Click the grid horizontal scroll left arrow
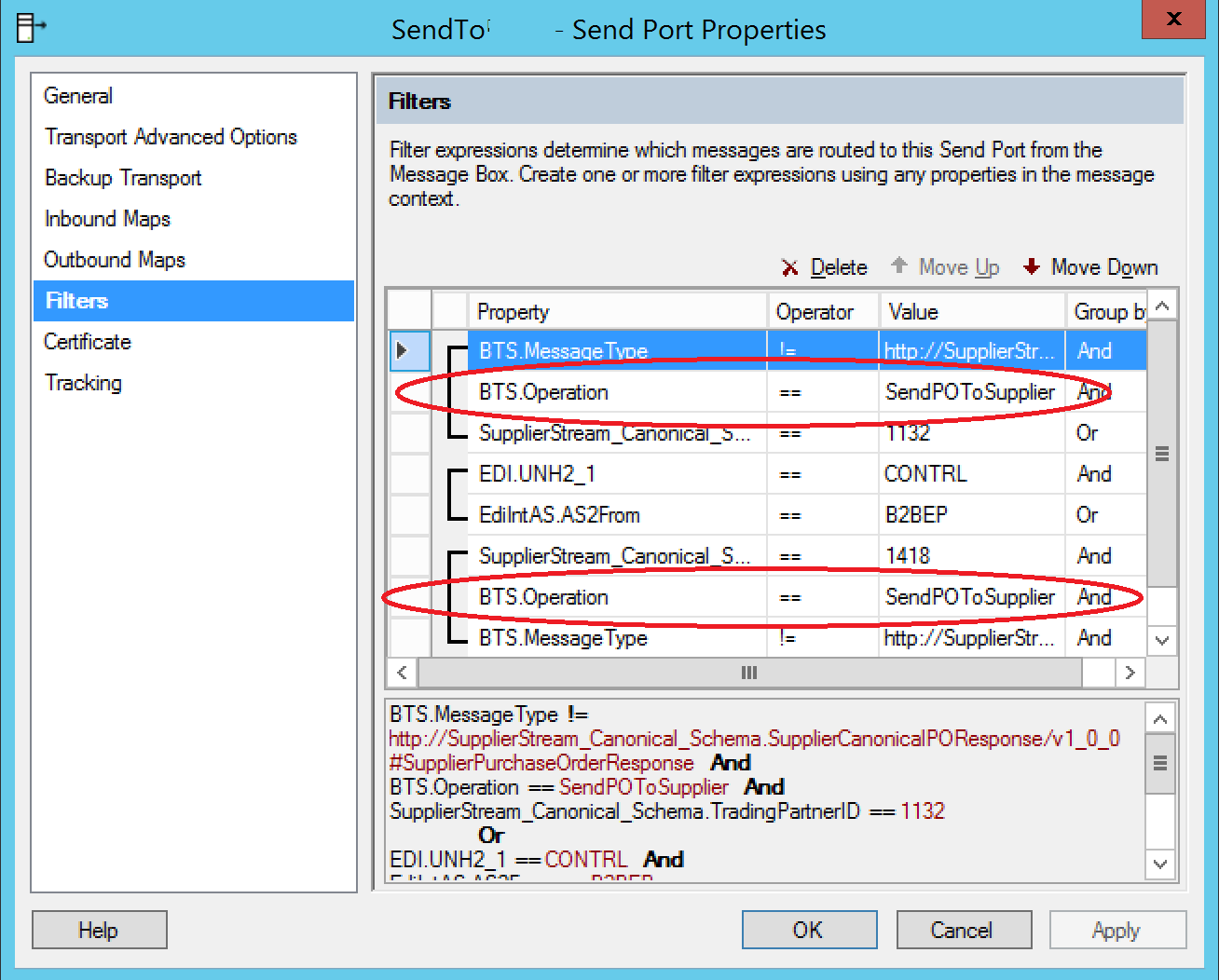1219x980 pixels. pyautogui.click(x=403, y=673)
